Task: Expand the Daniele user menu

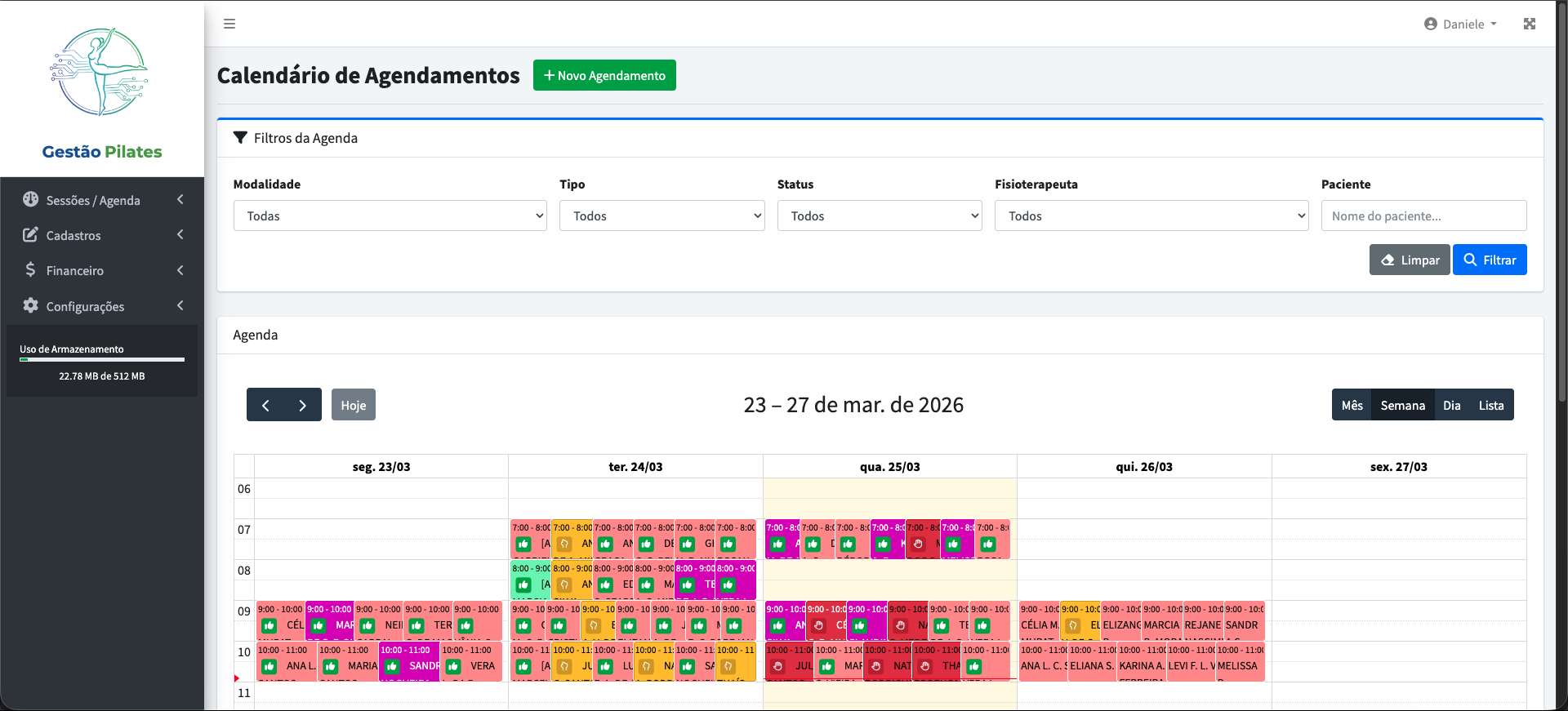Action: point(1460,24)
